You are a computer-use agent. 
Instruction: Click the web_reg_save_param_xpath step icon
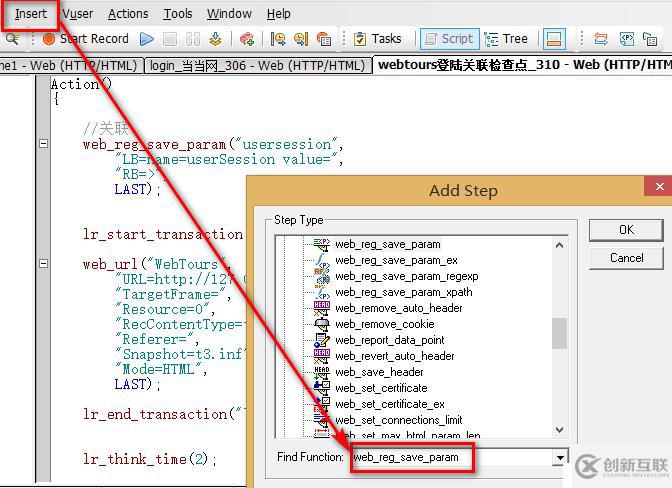(x=322, y=292)
